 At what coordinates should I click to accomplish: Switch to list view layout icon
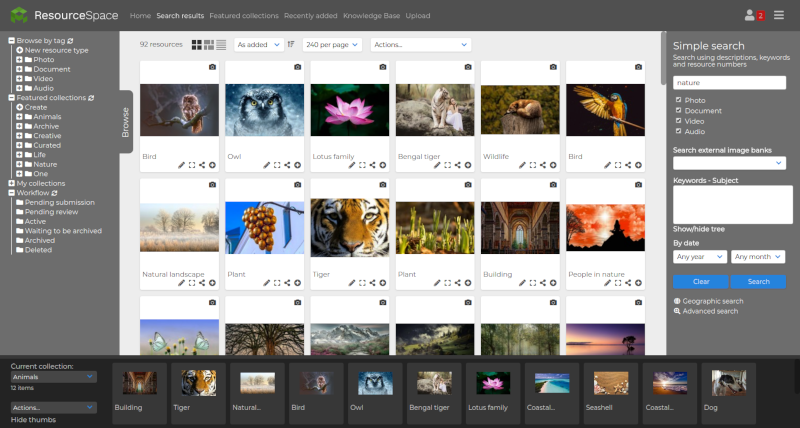click(x=221, y=45)
